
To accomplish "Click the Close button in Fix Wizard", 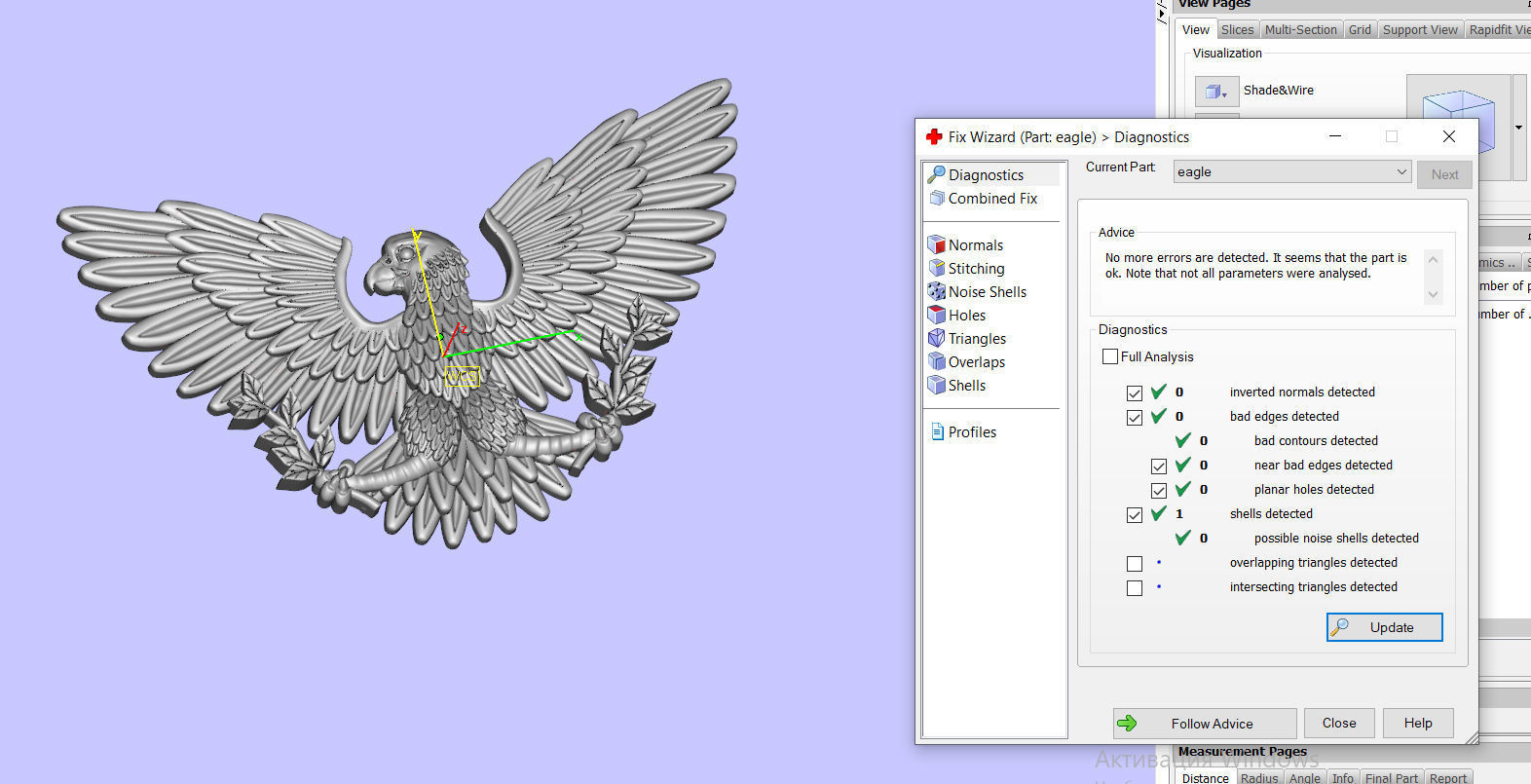I will 1338,723.
